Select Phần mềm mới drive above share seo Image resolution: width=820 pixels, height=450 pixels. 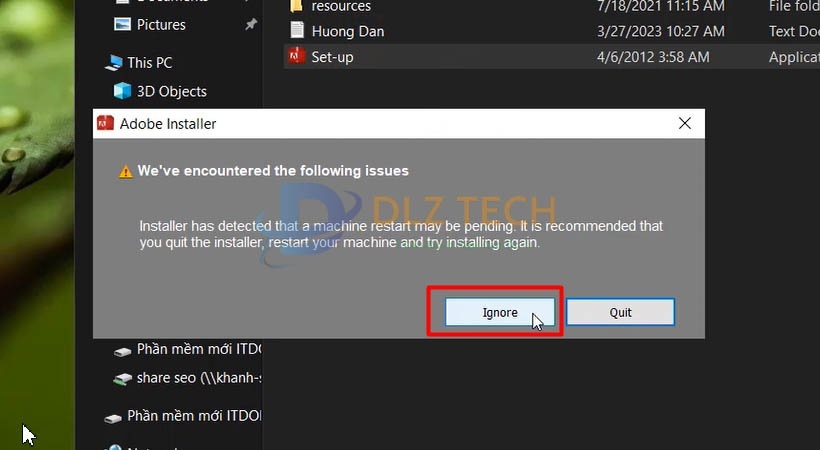tap(199, 349)
